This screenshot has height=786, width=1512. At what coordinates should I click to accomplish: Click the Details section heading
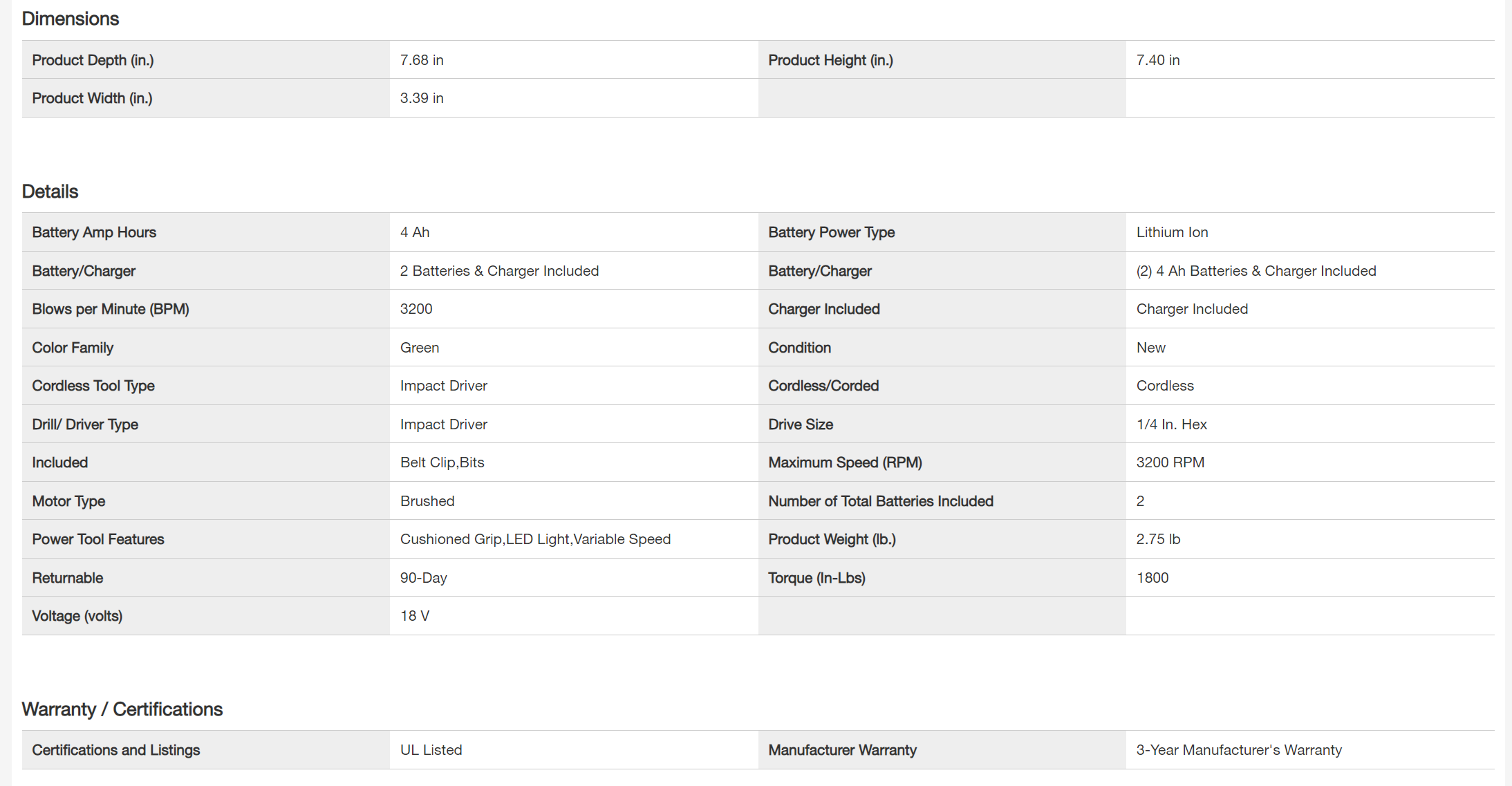[x=50, y=191]
